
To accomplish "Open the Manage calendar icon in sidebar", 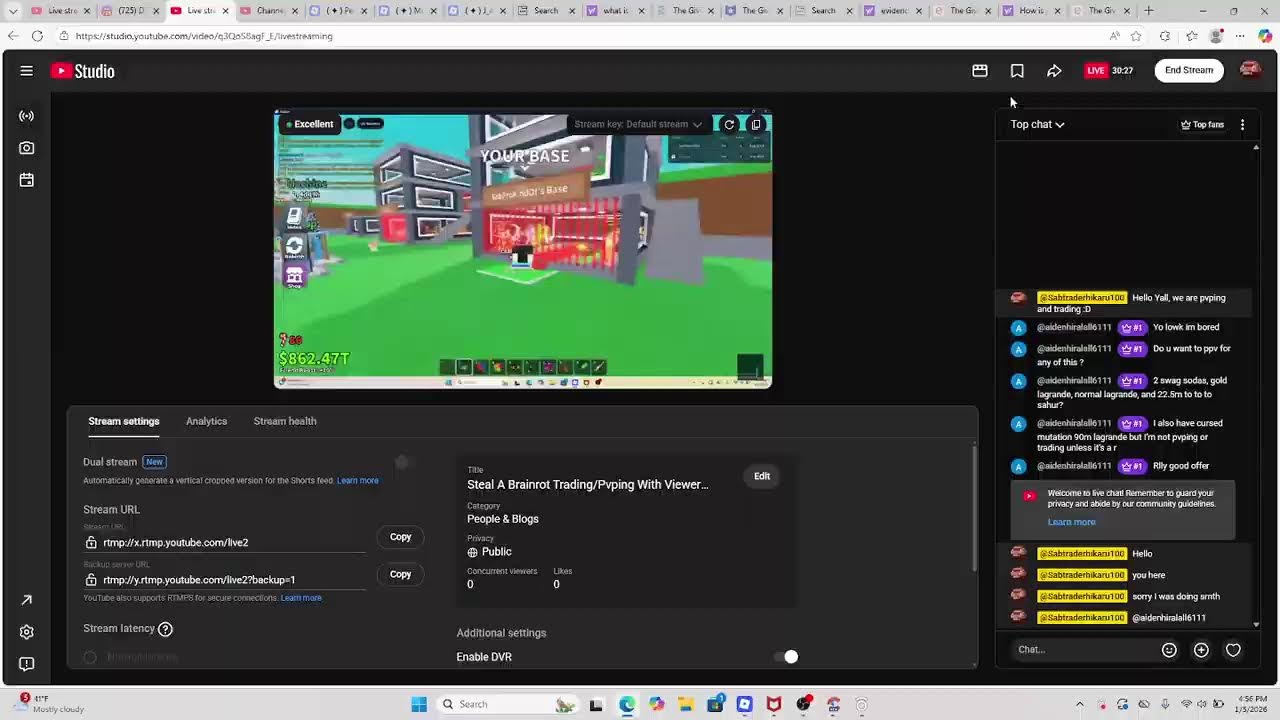I will coord(27,180).
